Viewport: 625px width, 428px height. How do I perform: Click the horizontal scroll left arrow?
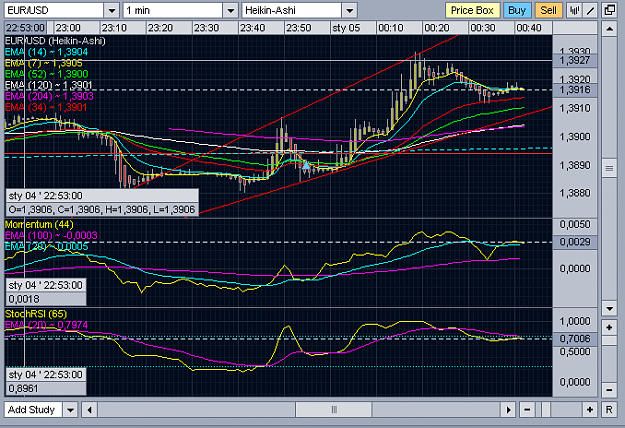pos(90,410)
